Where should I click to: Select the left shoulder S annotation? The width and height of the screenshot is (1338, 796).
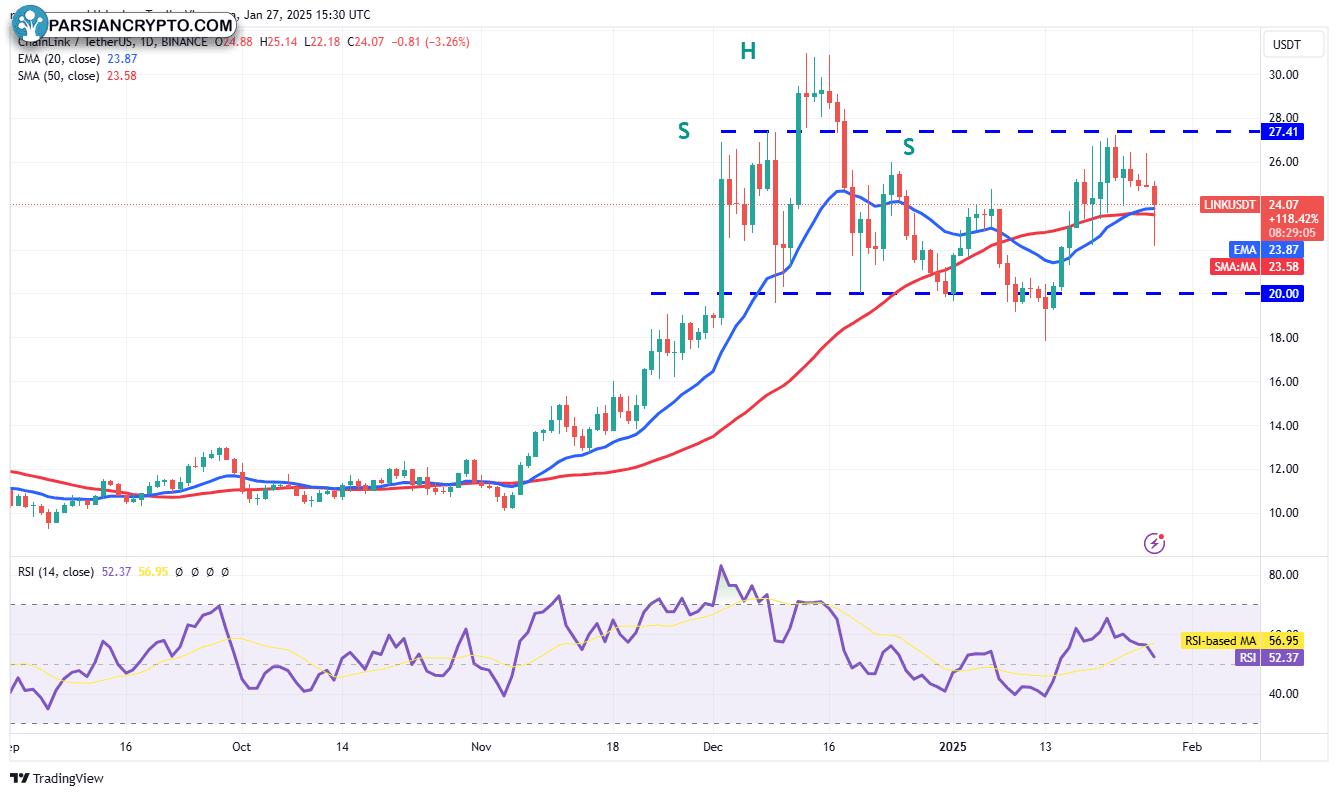pyautogui.click(x=683, y=131)
